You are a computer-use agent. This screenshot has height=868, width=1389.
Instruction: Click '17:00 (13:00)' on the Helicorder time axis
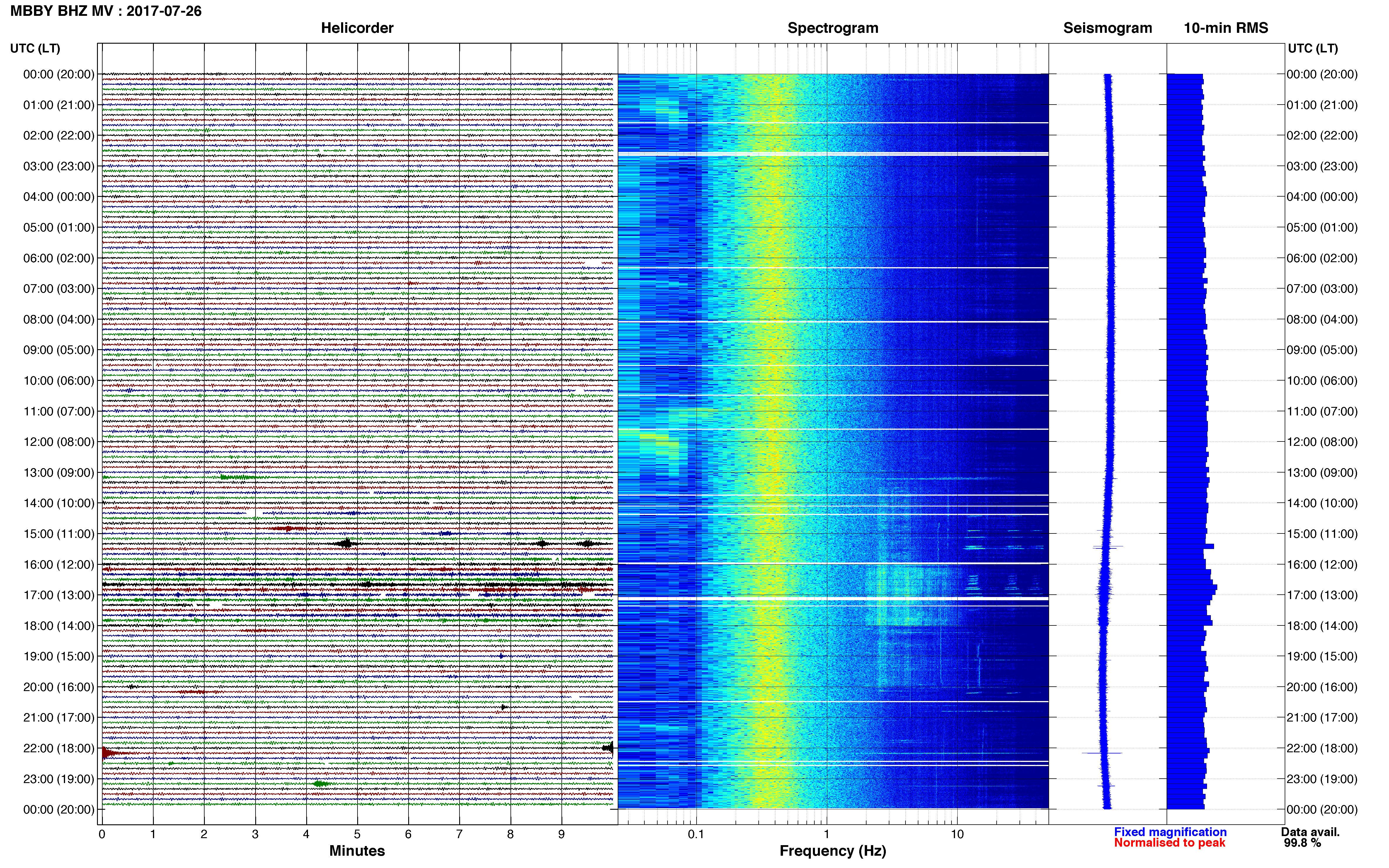59,595
